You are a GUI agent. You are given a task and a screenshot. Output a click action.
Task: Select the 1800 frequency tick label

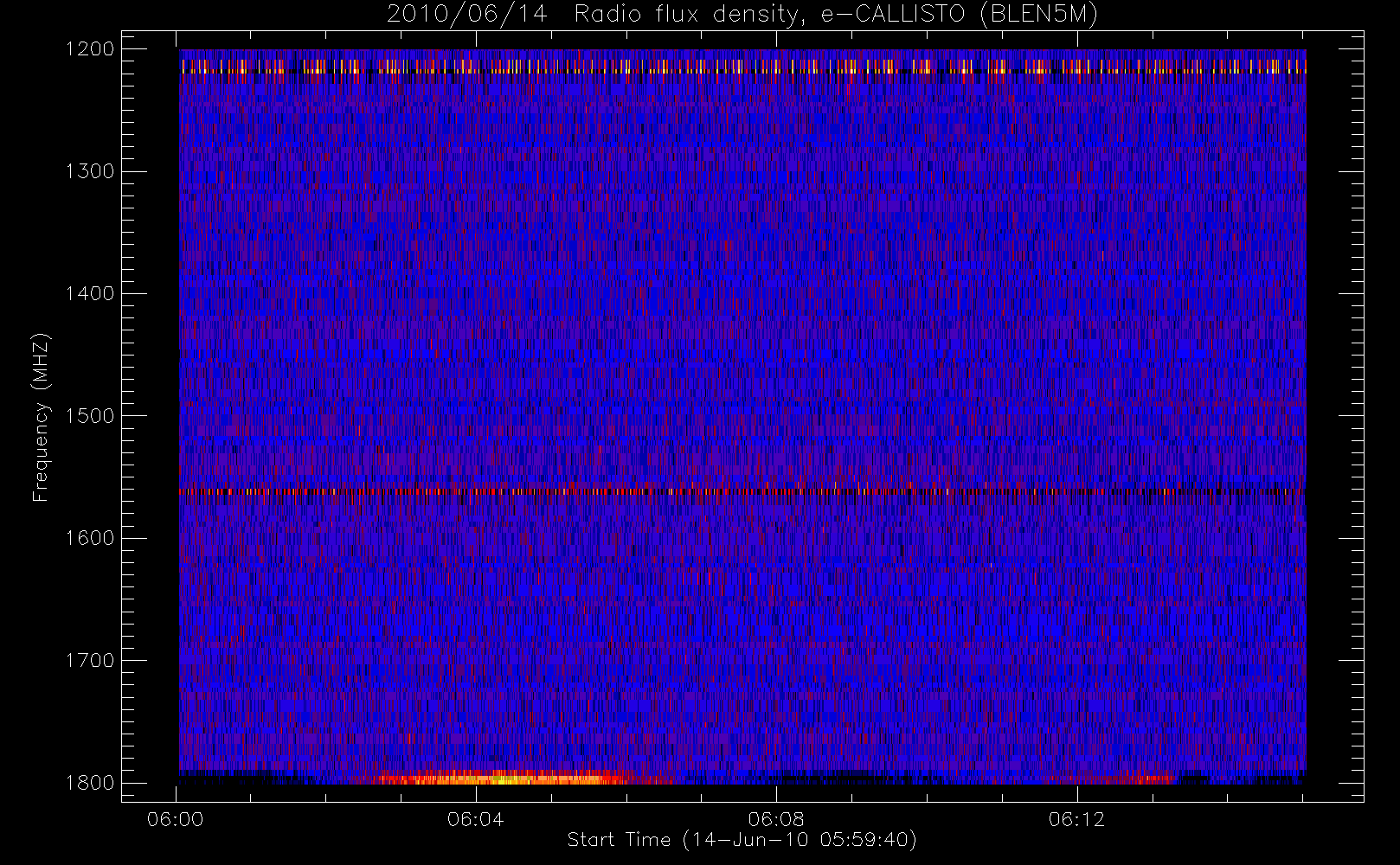pos(90,783)
